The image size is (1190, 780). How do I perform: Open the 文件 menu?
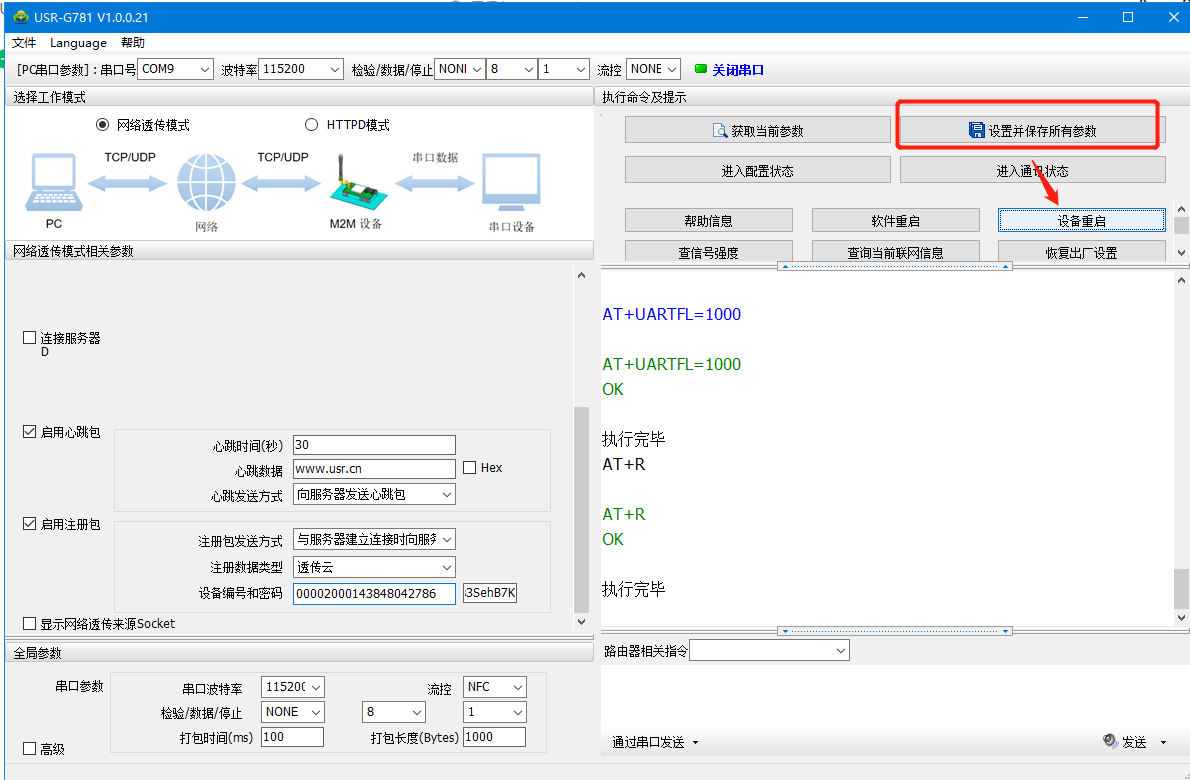click(x=24, y=43)
